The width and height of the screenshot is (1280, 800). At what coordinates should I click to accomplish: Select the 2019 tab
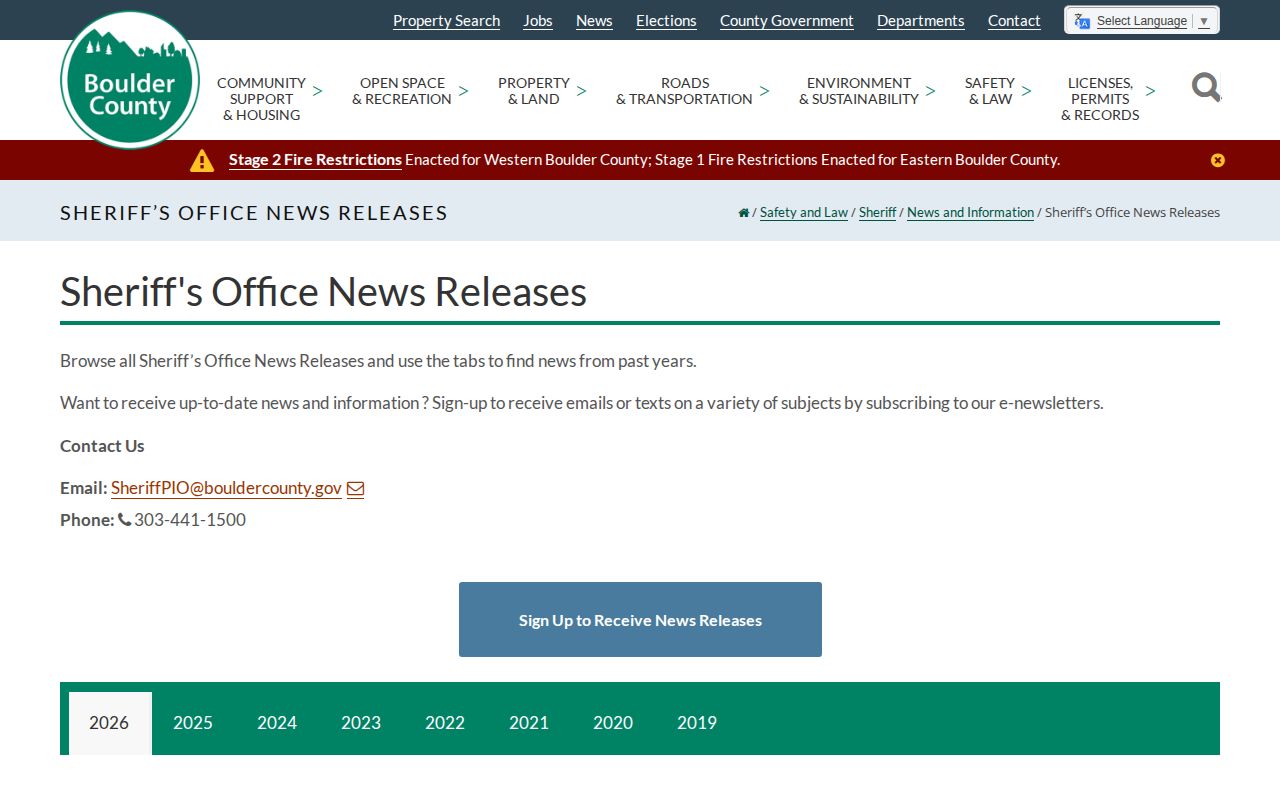click(697, 723)
